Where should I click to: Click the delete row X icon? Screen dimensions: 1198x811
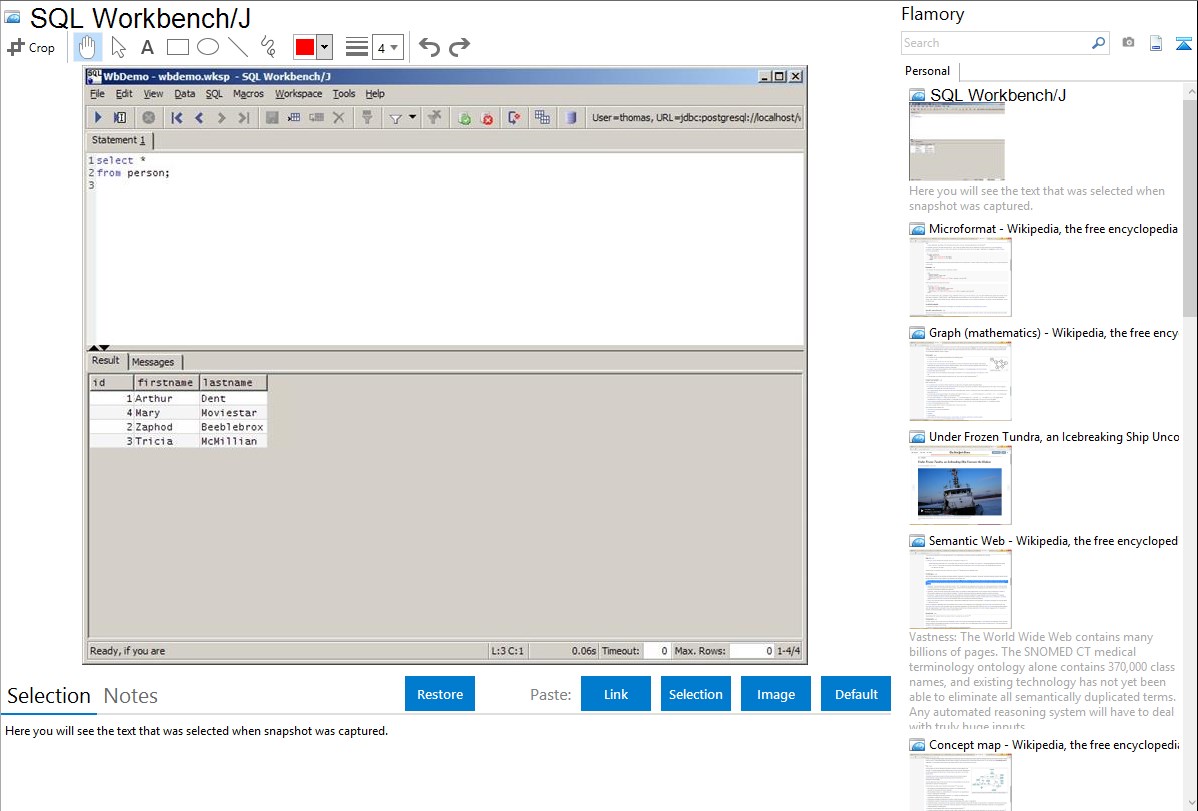point(338,118)
